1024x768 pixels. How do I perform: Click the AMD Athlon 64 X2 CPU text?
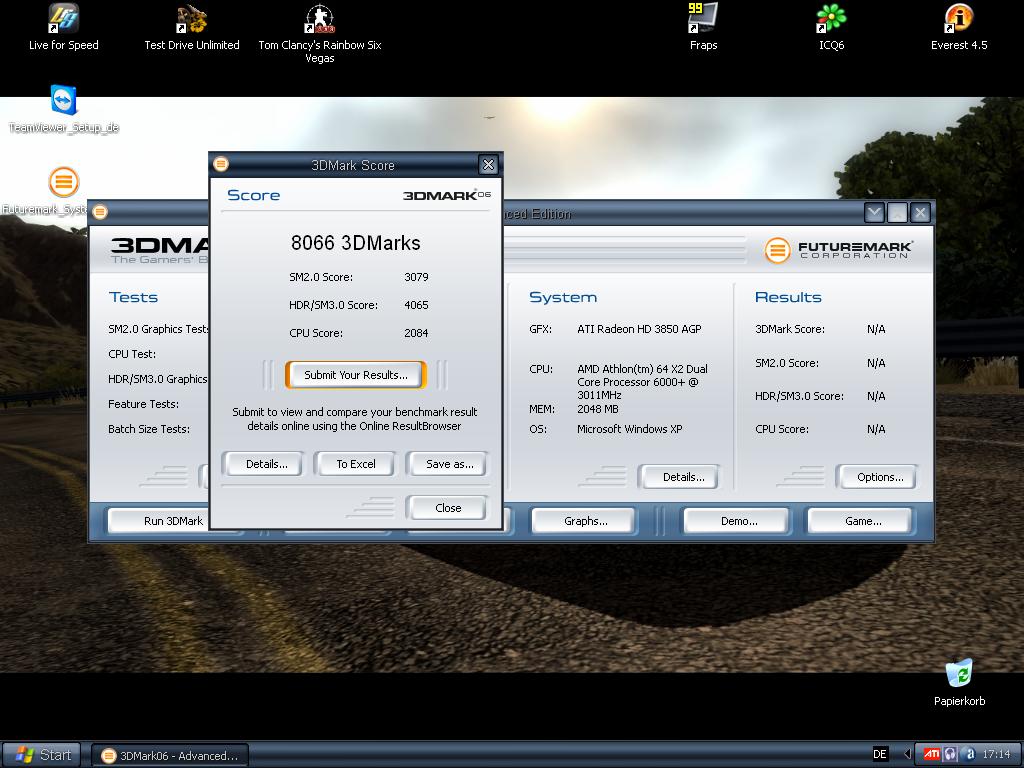tap(642, 382)
